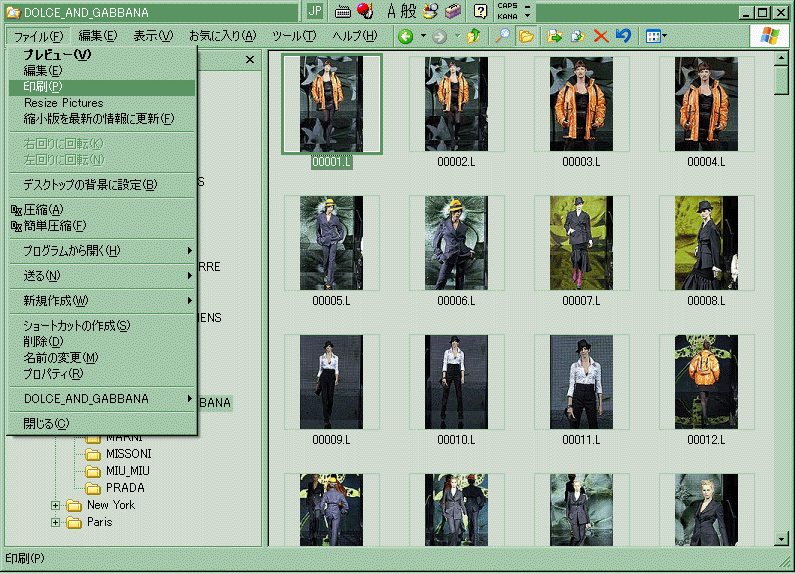Expand the Paris folder tree node
The height and width of the screenshot is (574, 795).
click(57, 522)
